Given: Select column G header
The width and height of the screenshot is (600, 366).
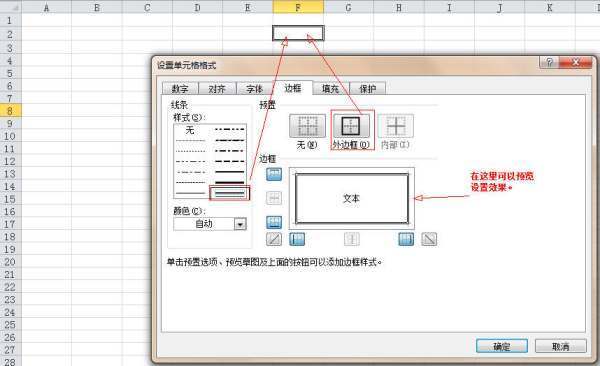Looking at the screenshot, I should pos(348,7).
